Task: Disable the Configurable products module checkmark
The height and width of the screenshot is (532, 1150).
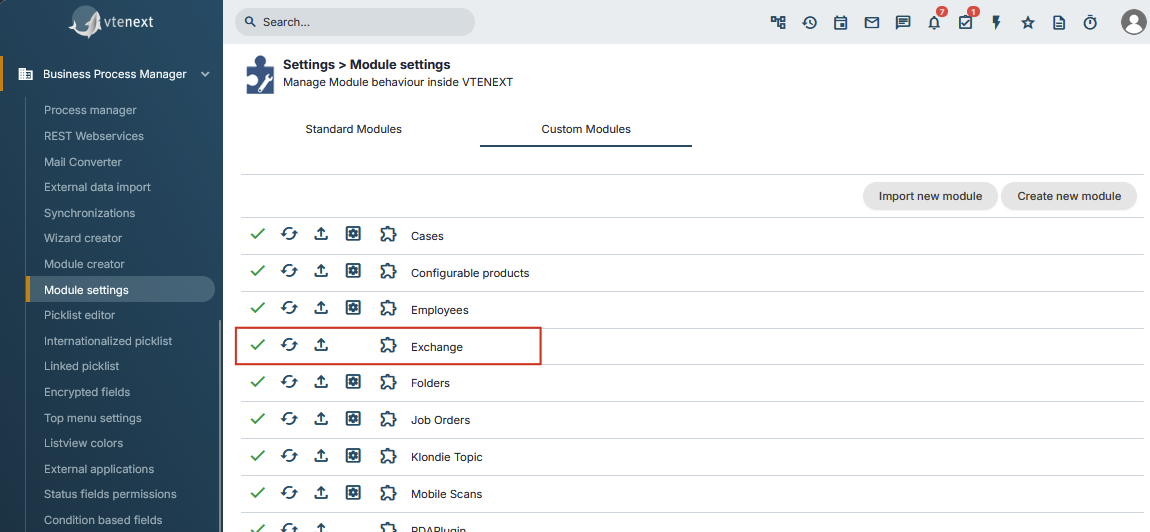Action: click(257, 271)
